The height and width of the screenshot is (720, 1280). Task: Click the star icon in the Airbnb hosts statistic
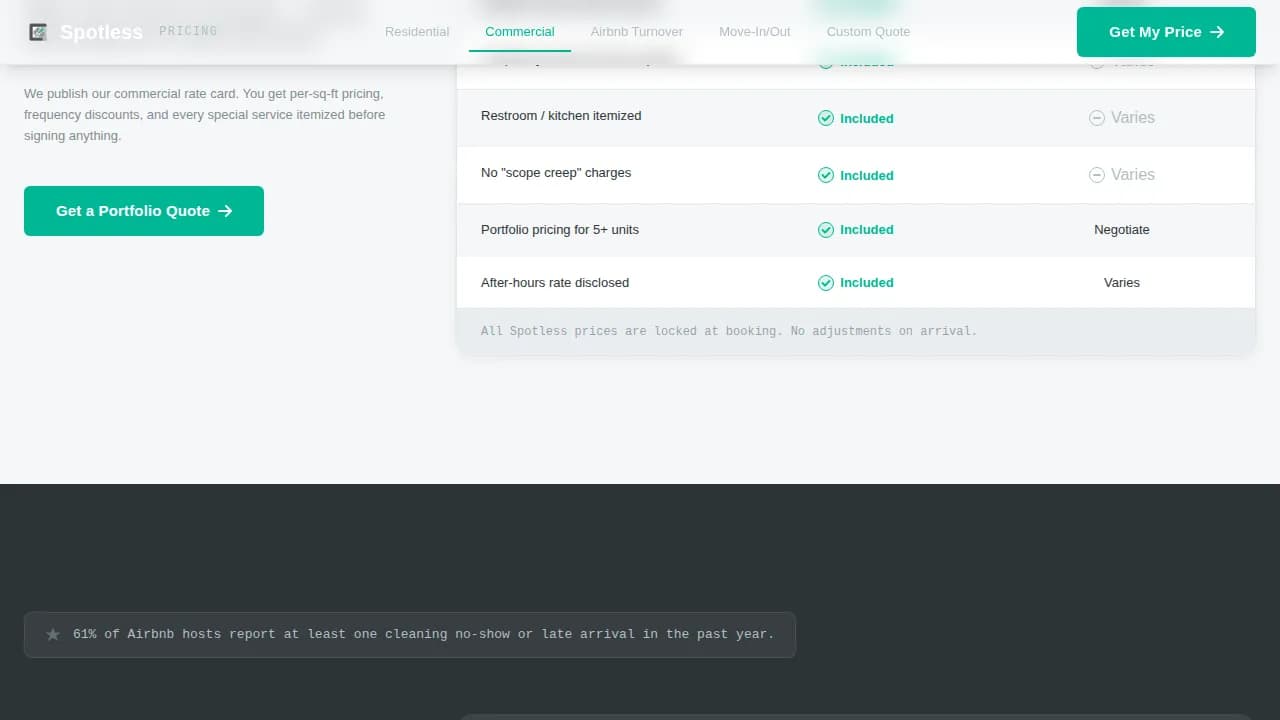[52, 634]
